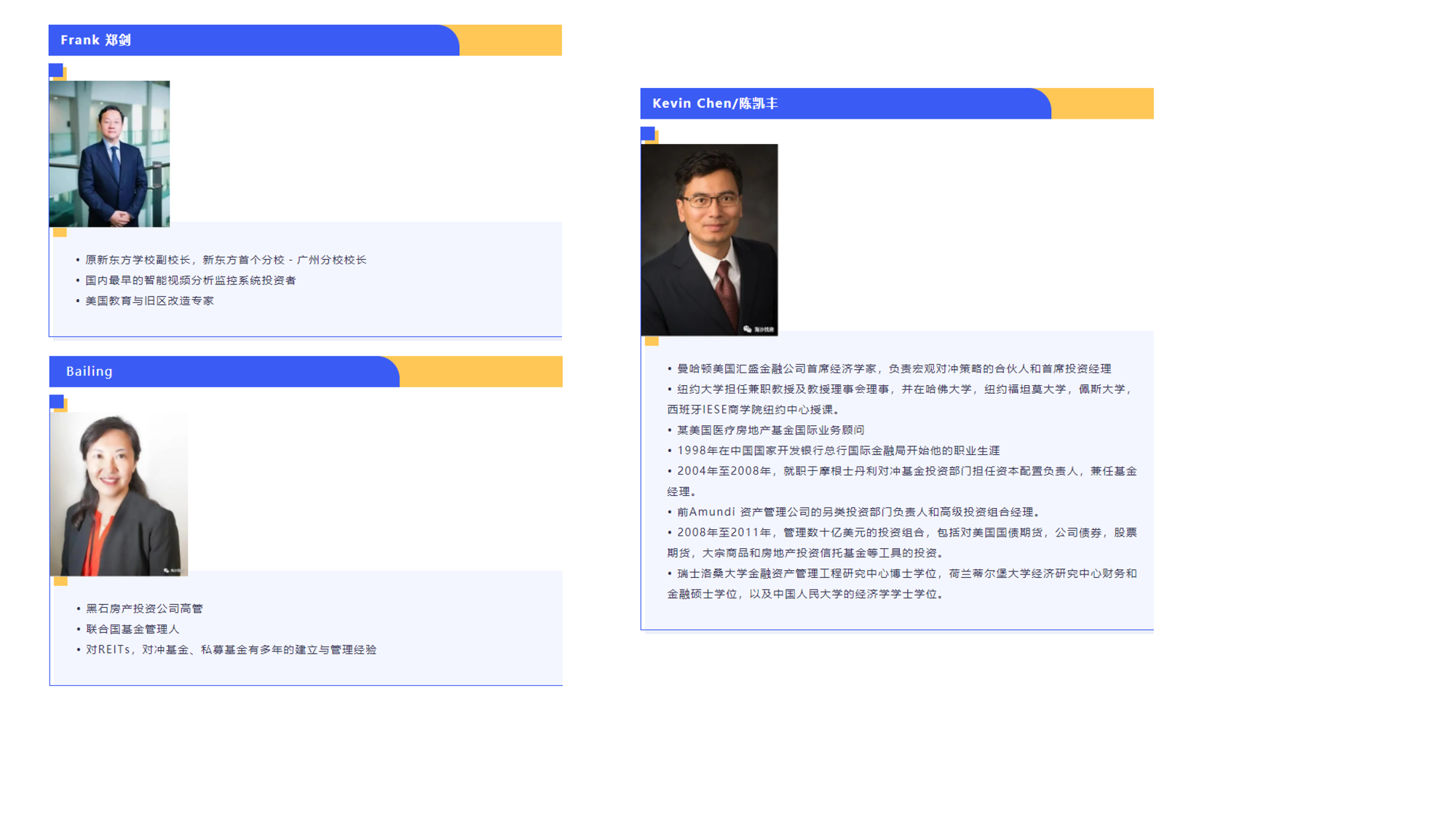Click the 'Frank 郑剑' header title

95,40
